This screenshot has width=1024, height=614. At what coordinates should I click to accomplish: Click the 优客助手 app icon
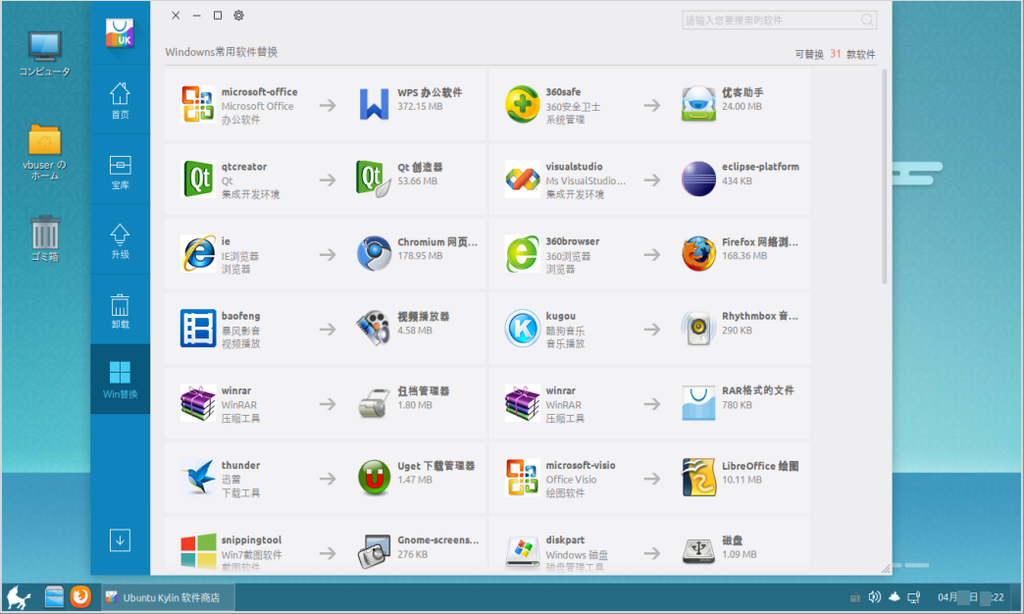[700, 103]
